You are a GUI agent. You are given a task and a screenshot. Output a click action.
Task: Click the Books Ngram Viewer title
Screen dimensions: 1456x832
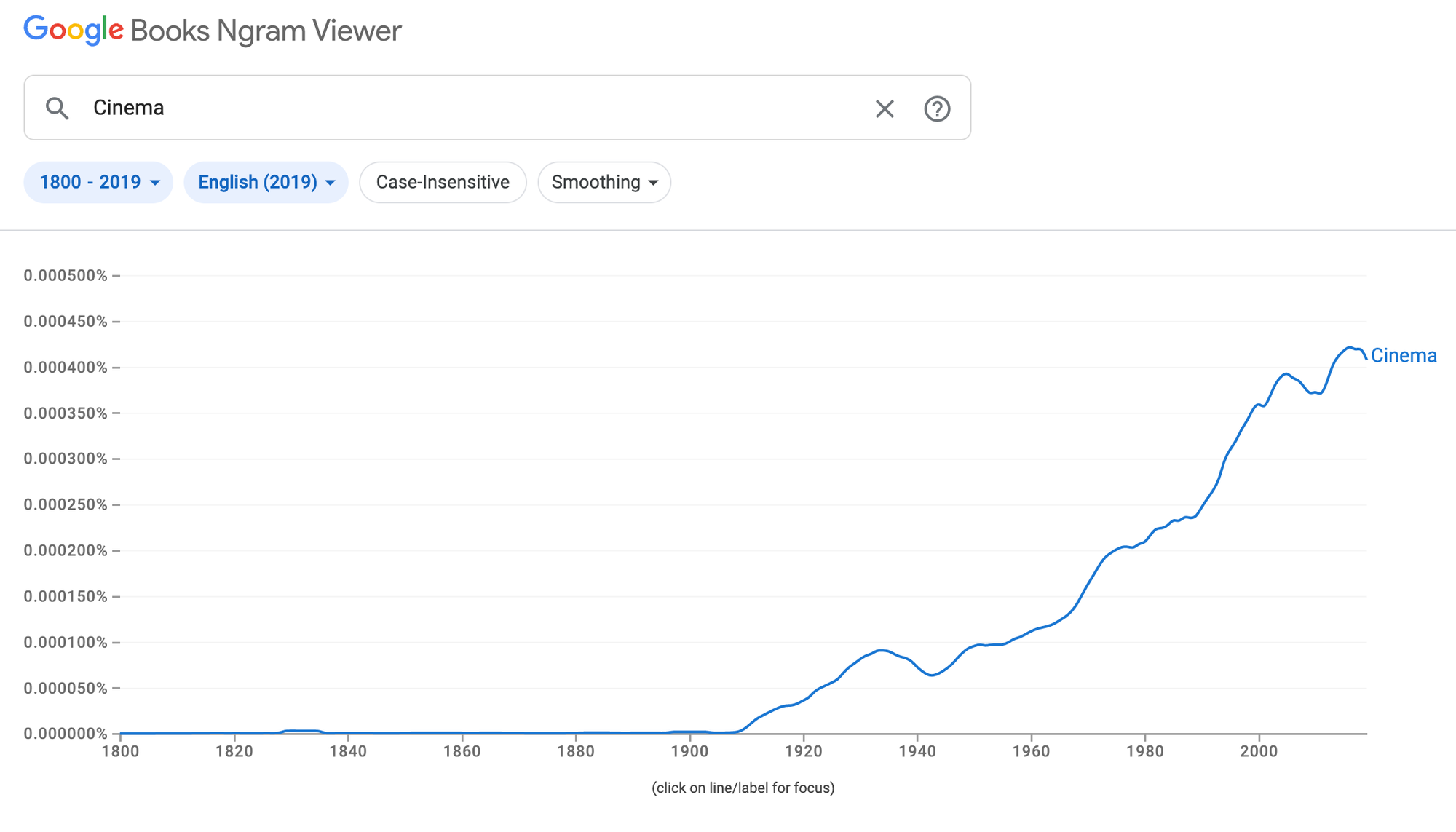(266, 31)
